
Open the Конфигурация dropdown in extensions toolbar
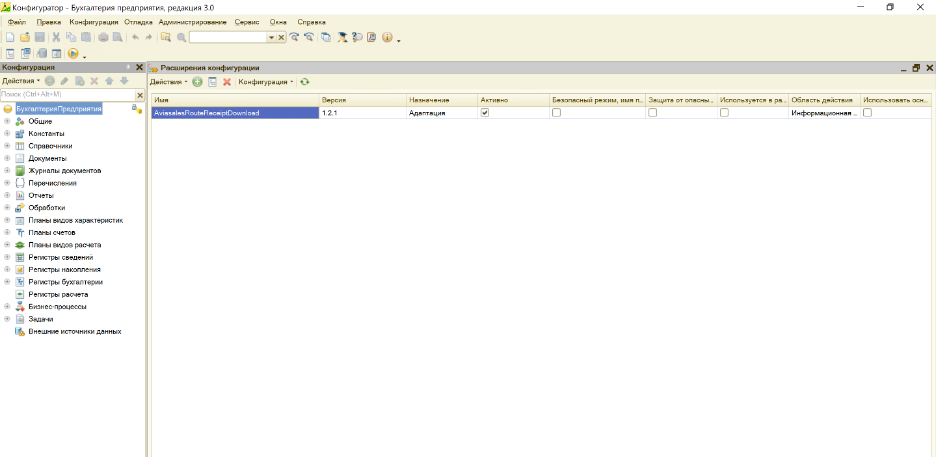pyautogui.click(x=266, y=82)
